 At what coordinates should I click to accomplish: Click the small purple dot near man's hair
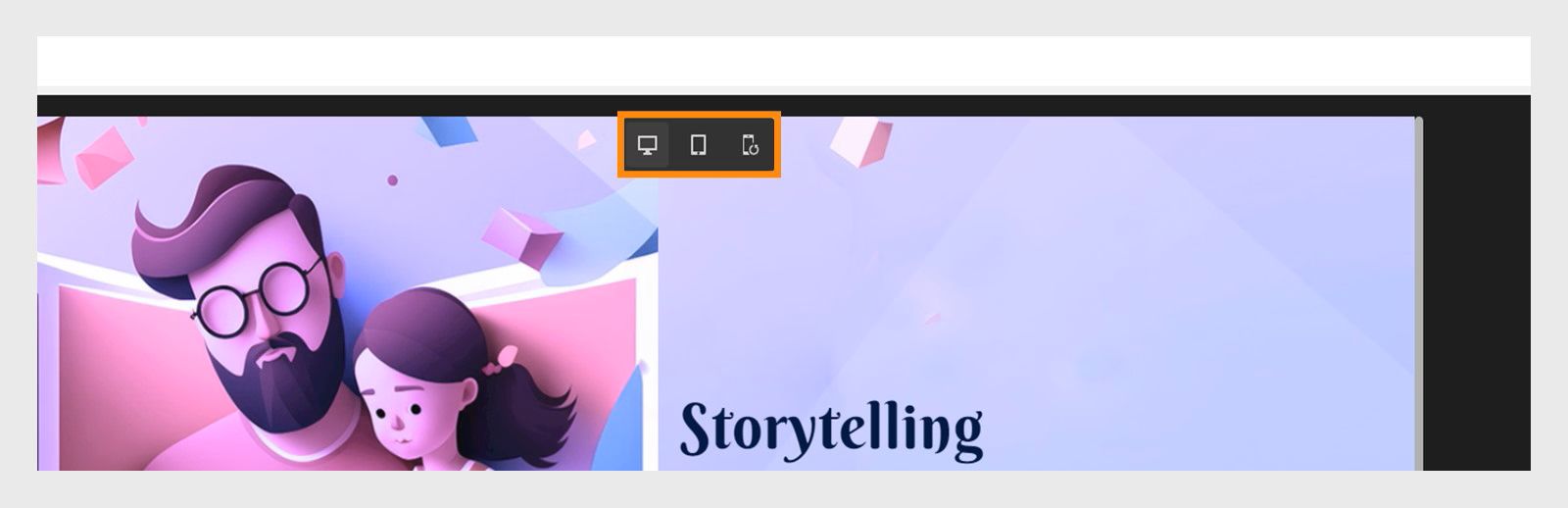coord(392,180)
